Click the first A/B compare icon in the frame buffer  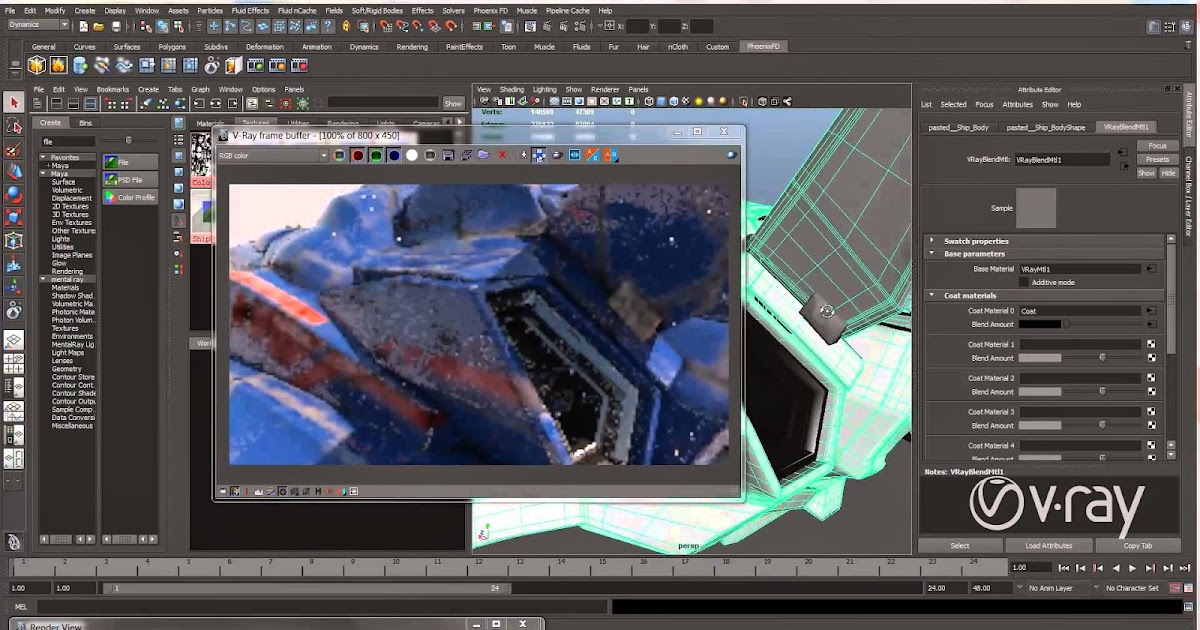(x=592, y=155)
